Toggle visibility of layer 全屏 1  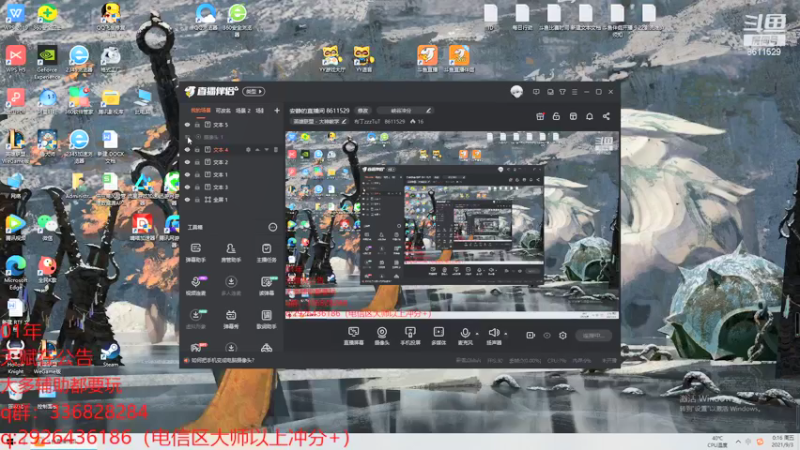click(x=187, y=199)
